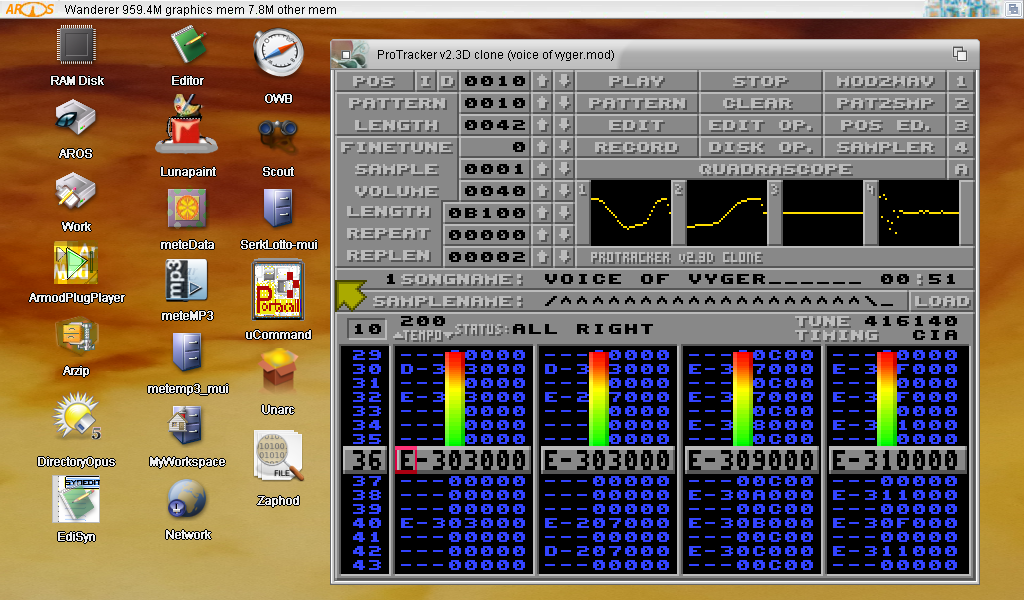
Task: Start PATTERN playback button
Action: [637, 103]
